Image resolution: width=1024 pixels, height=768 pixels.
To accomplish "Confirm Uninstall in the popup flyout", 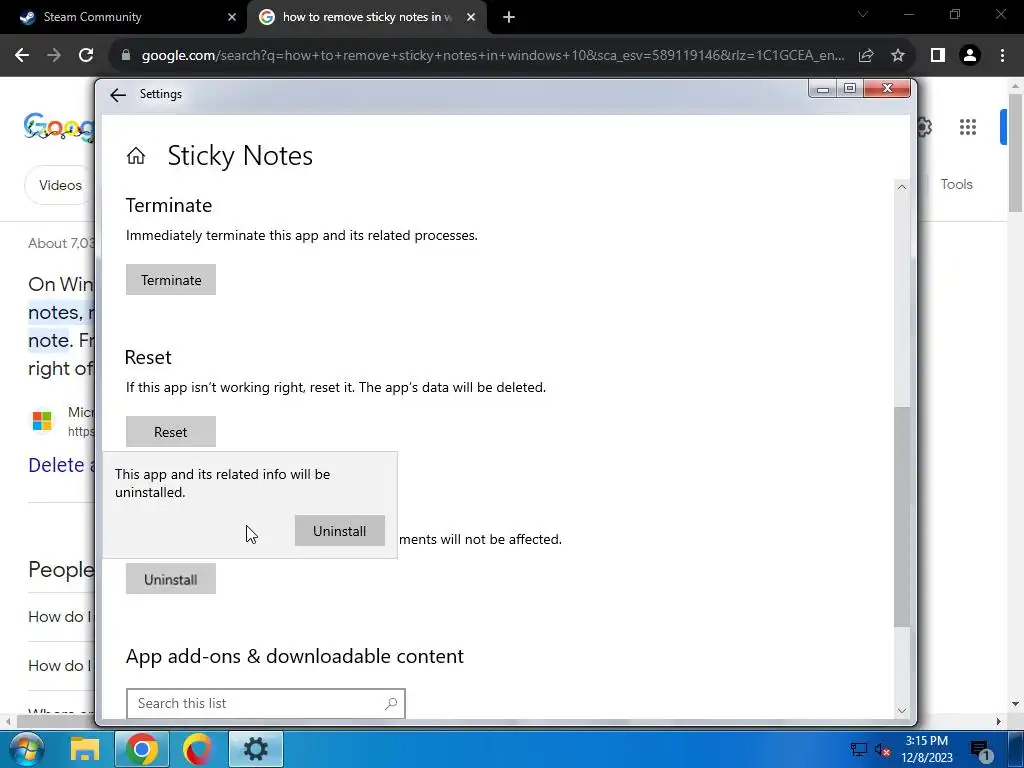I will click(340, 531).
